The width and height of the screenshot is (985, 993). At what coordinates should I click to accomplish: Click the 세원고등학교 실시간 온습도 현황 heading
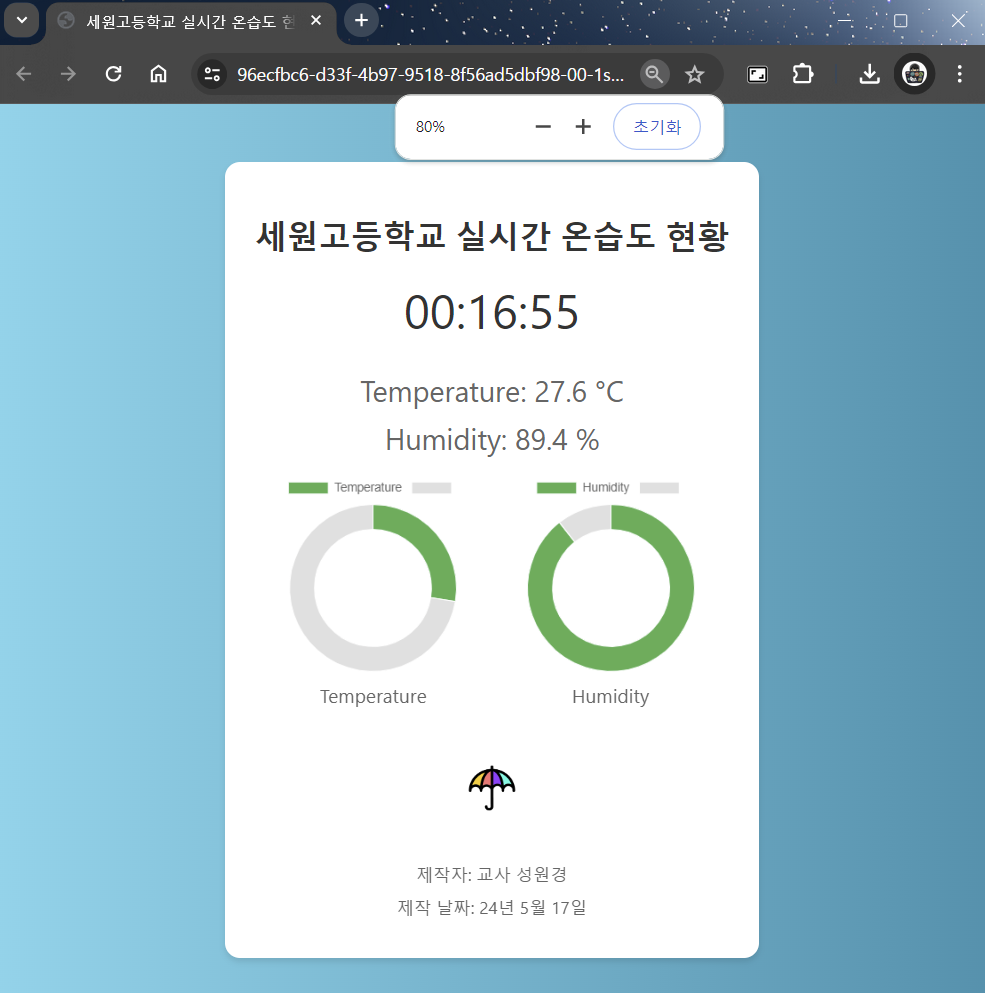tap(492, 237)
